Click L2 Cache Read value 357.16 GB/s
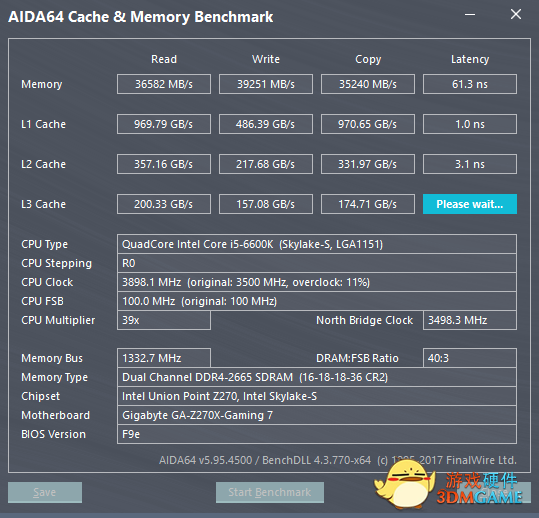This screenshot has height=518, width=539. [x=164, y=164]
